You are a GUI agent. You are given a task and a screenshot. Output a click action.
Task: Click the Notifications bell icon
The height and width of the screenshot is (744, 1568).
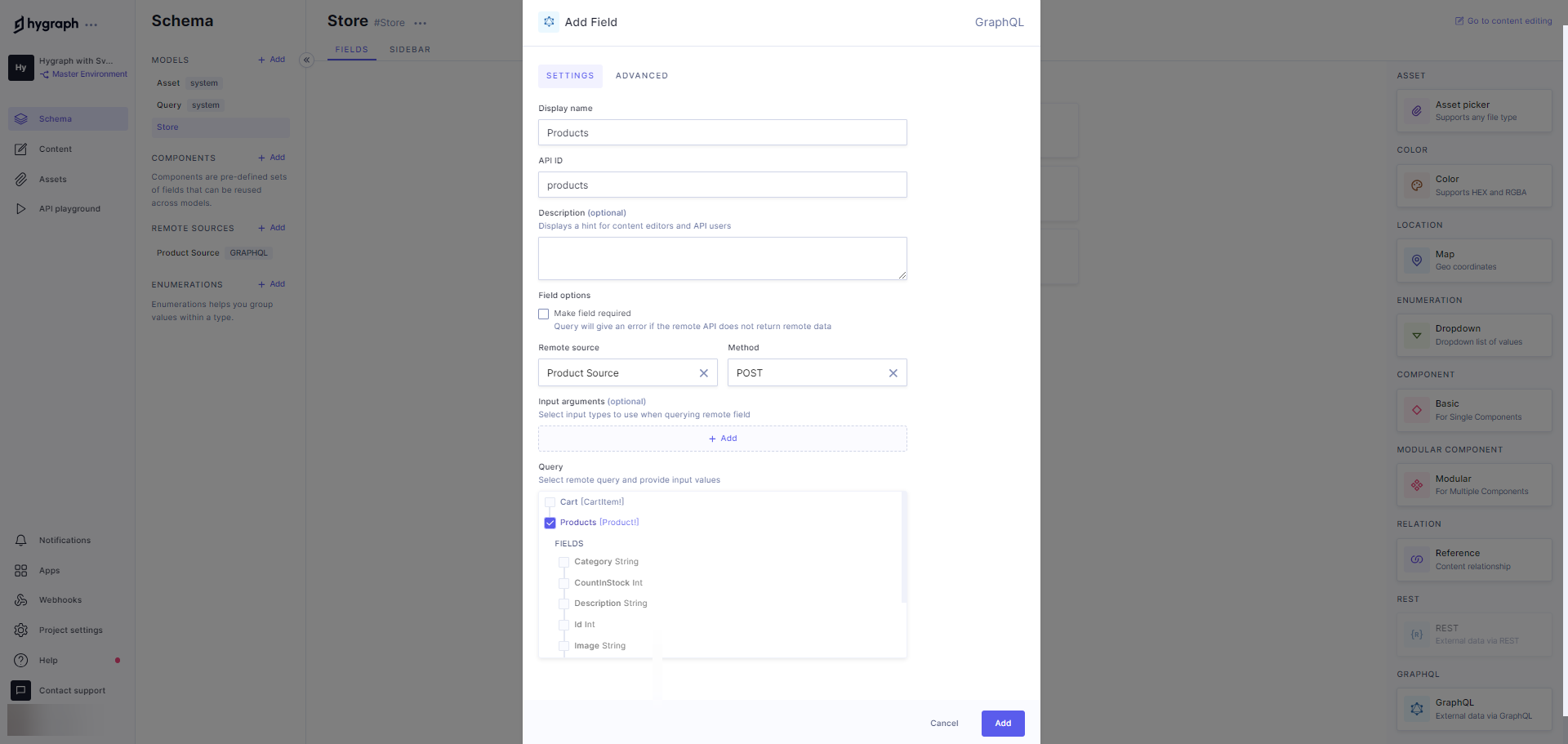click(x=21, y=541)
